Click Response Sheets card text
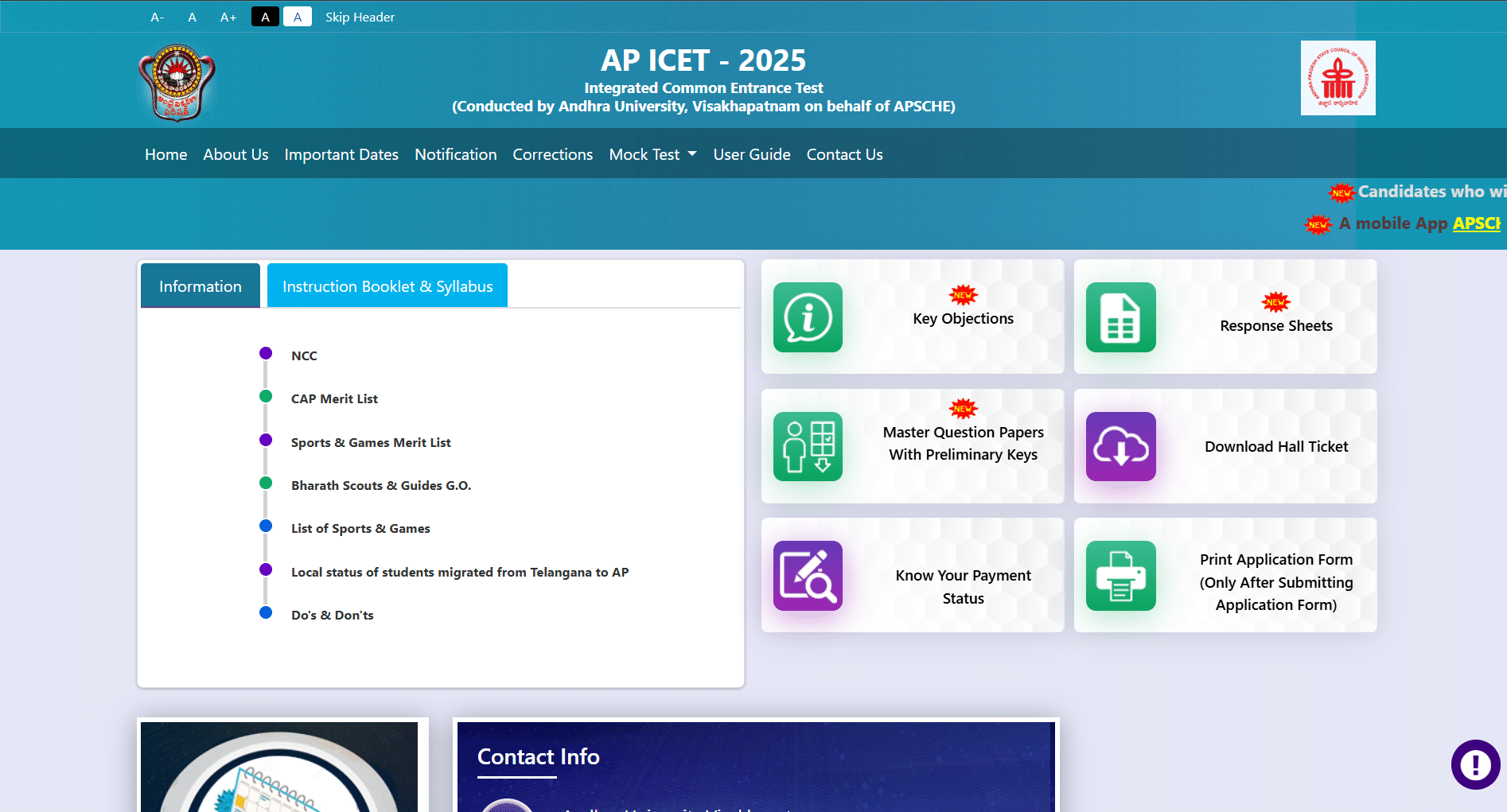The image size is (1507, 812). [x=1275, y=325]
